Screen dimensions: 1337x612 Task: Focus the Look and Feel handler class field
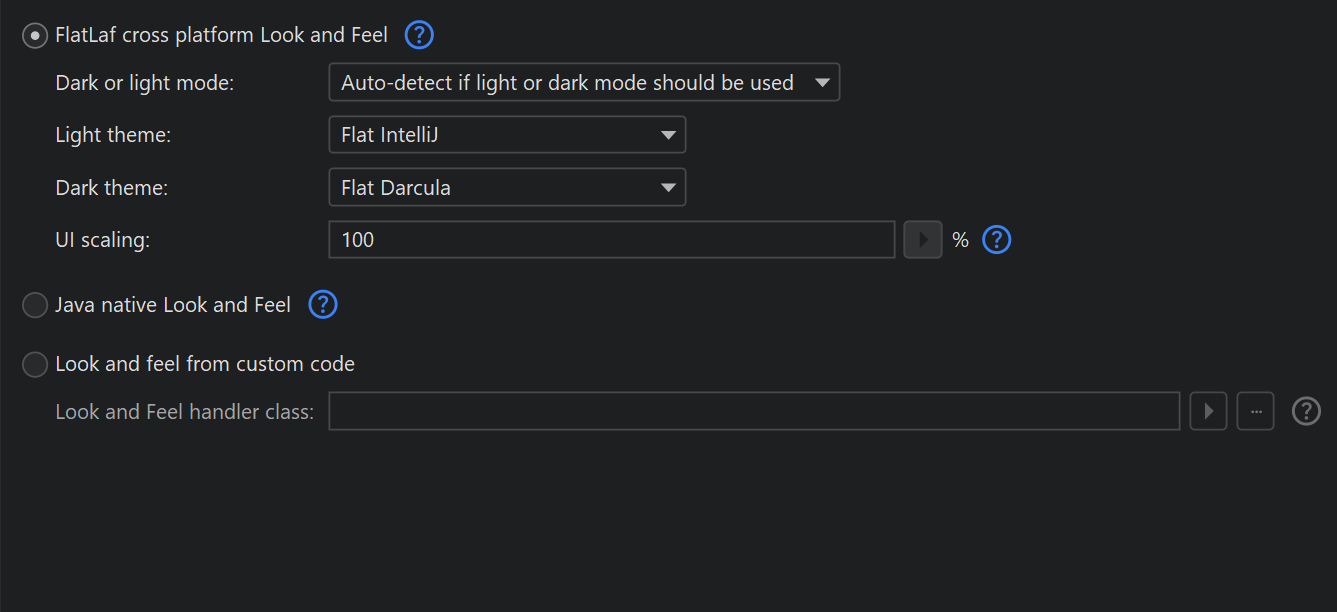click(754, 411)
